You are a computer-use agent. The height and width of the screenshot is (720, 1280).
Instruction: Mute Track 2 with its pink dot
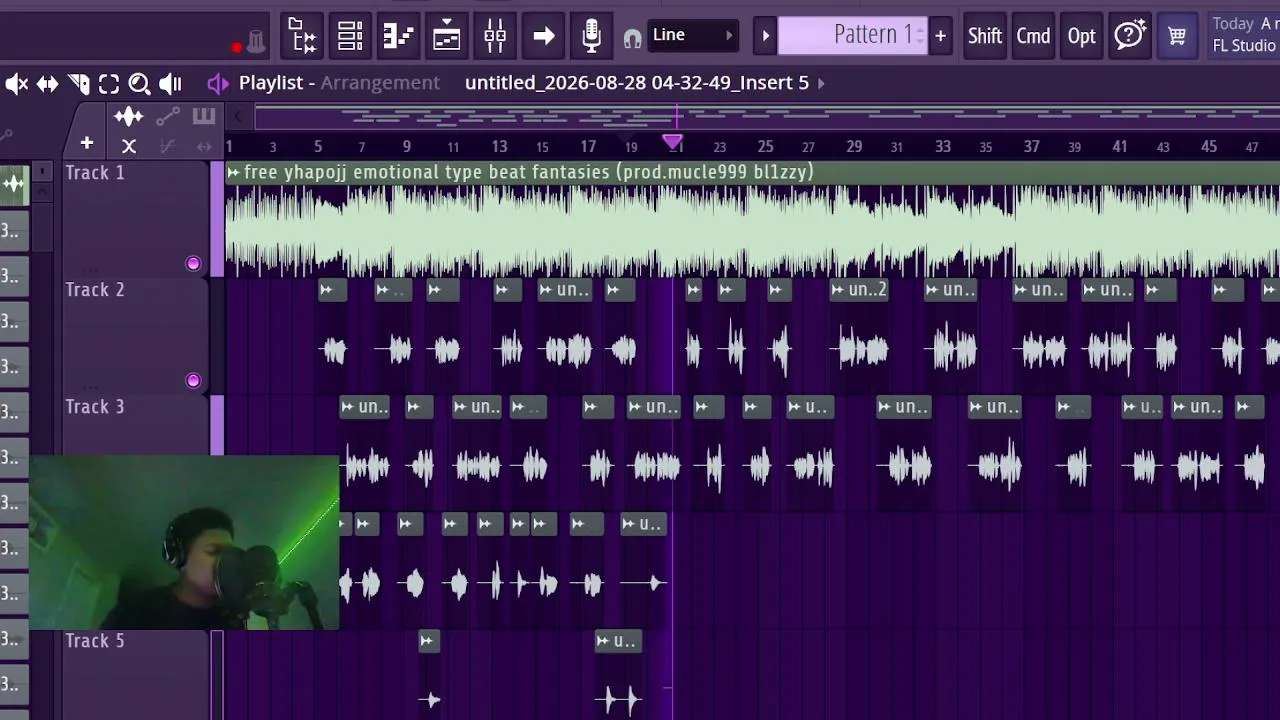(x=193, y=381)
